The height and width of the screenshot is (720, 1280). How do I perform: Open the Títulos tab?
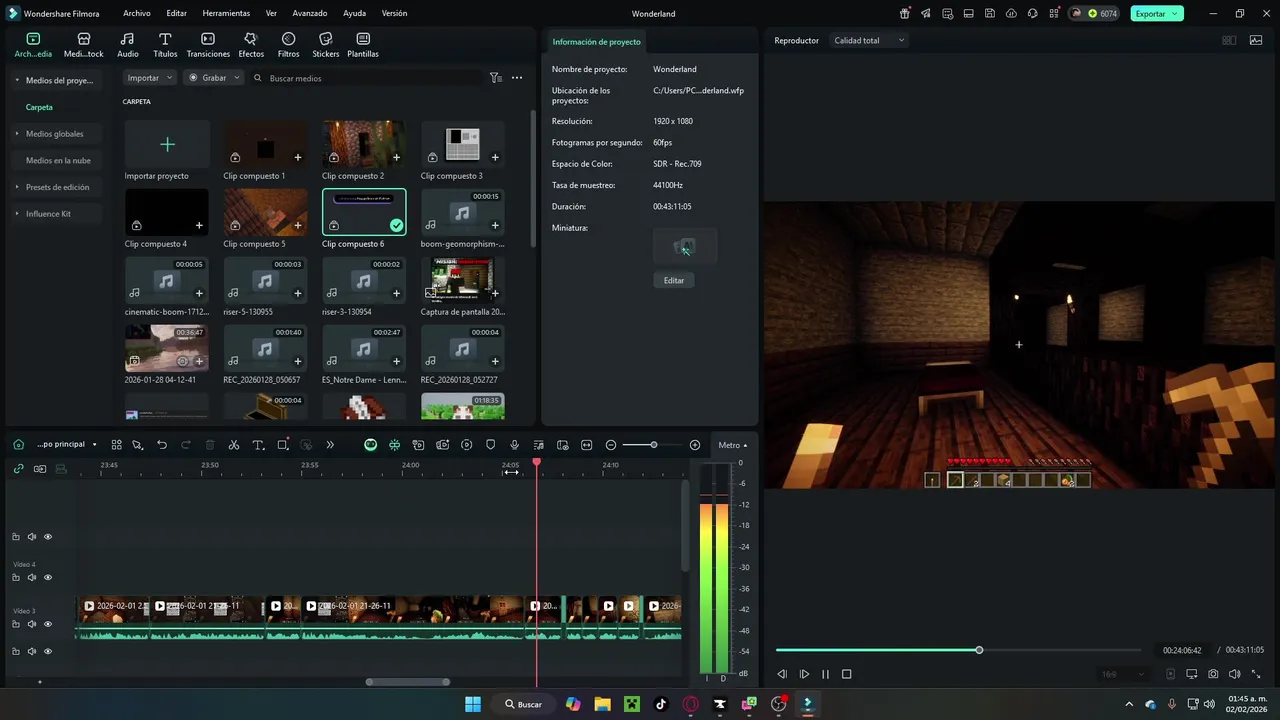pos(165,45)
